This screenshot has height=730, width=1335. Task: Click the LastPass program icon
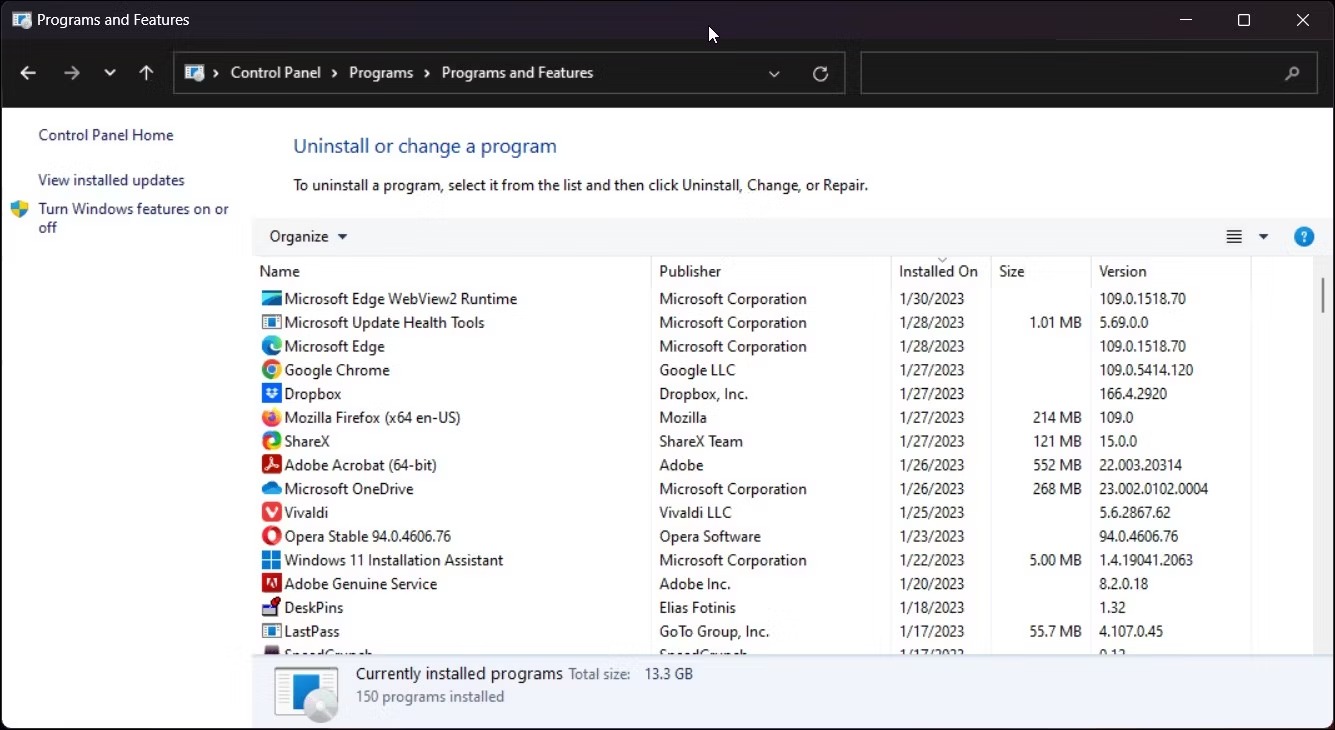click(x=271, y=631)
